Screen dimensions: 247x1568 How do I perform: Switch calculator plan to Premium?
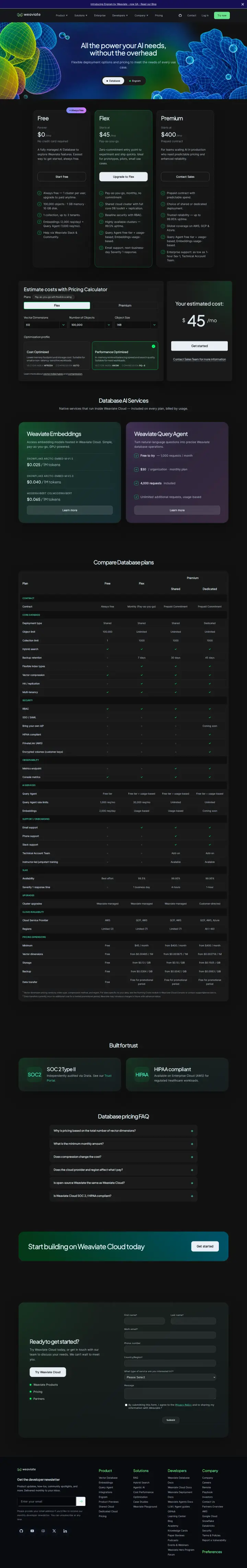[125, 306]
